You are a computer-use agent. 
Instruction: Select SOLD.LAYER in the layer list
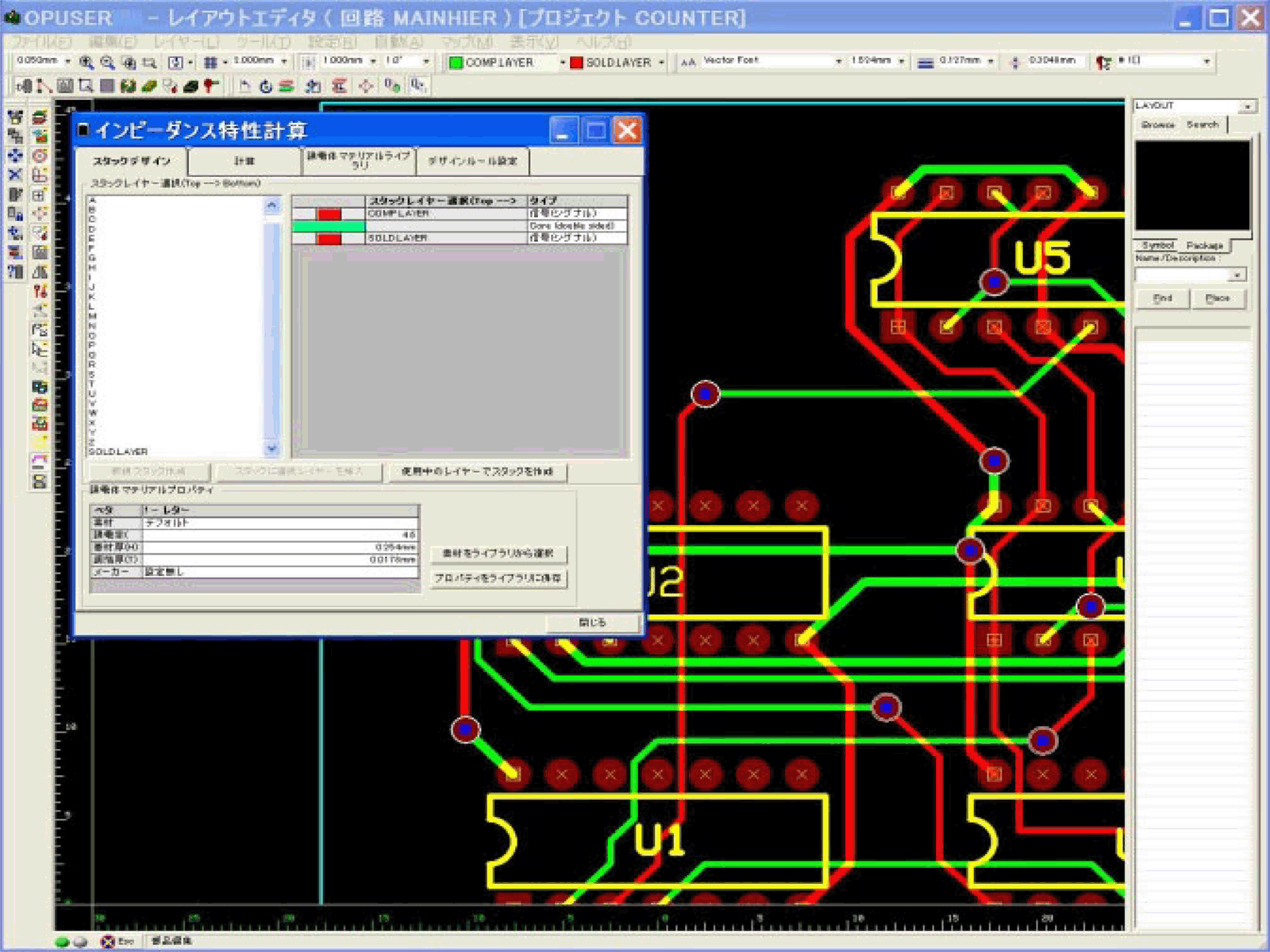pyautogui.click(x=118, y=451)
